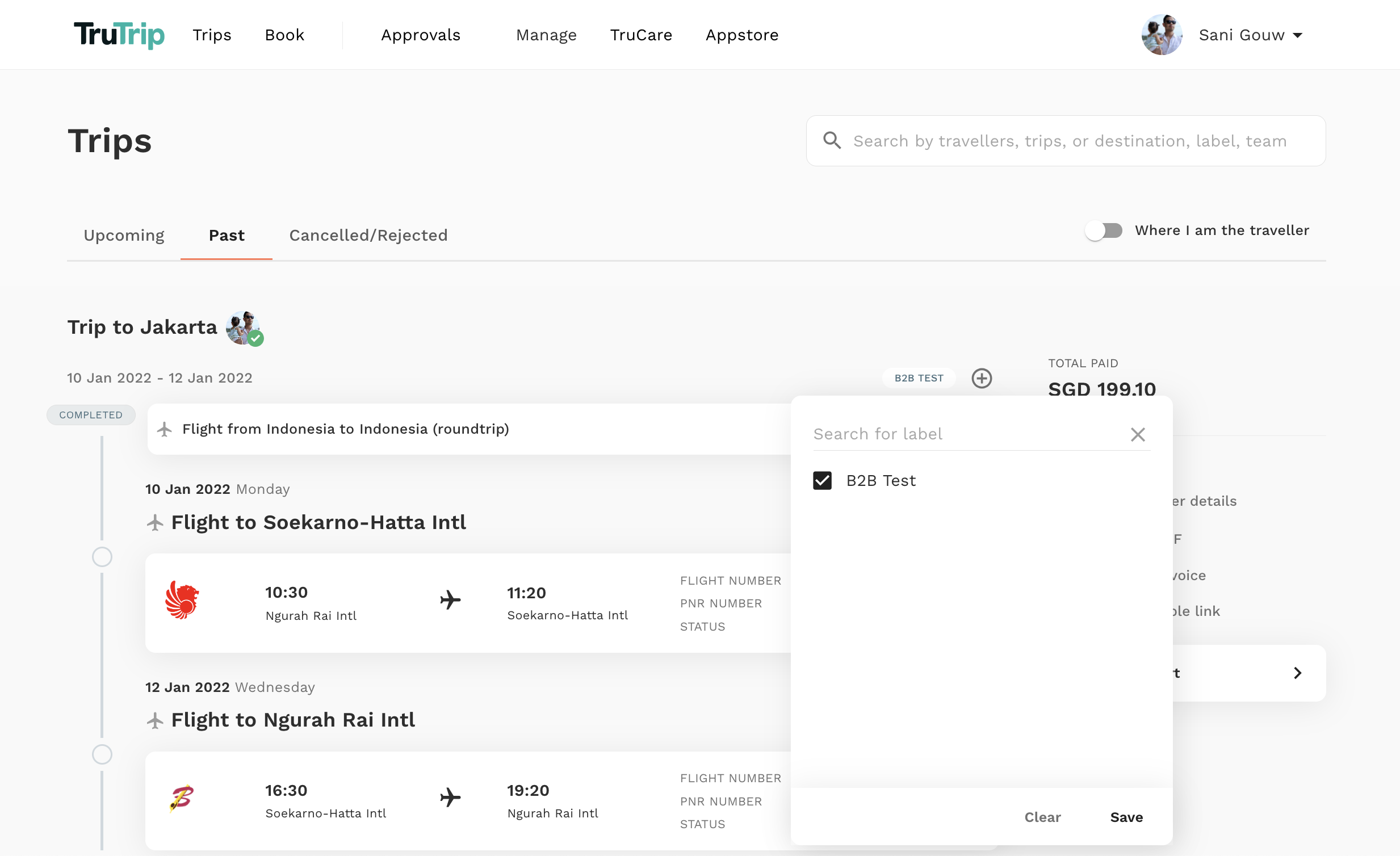Click the B2B TEST label chip

(x=919, y=378)
